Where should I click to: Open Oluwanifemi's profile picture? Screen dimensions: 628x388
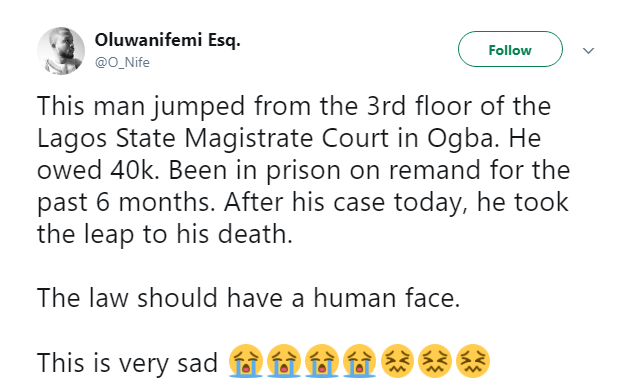click(x=61, y=51)
